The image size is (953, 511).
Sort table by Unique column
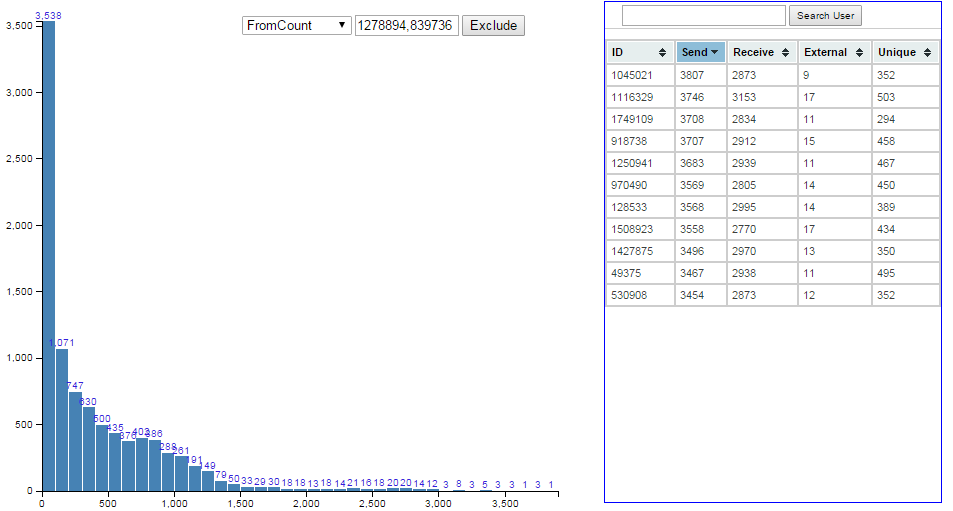(x=905, y=52)
